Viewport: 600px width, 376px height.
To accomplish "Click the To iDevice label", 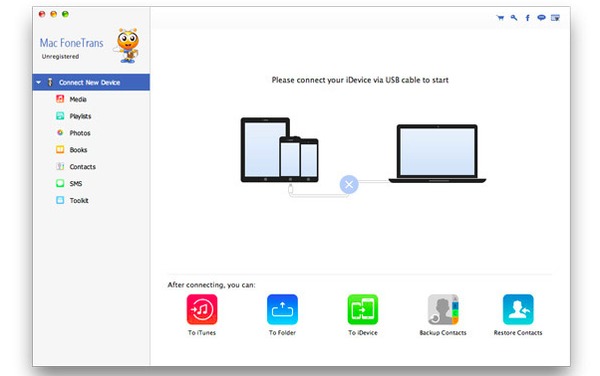I will click(x=363, y=333).
